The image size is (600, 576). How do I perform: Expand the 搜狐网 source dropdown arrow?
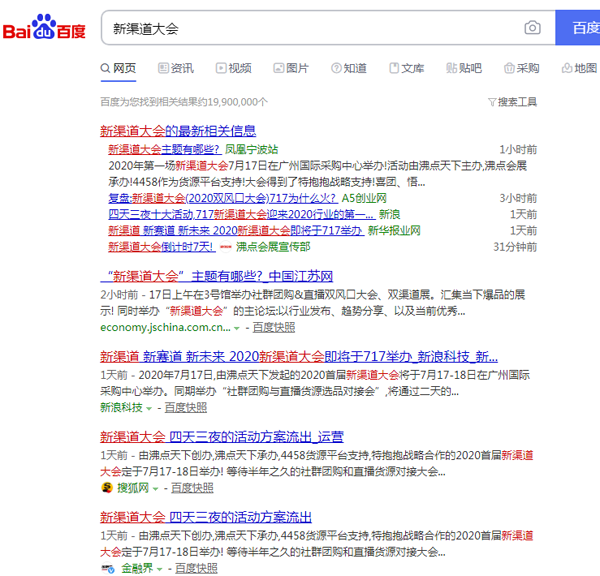(155, 489)
